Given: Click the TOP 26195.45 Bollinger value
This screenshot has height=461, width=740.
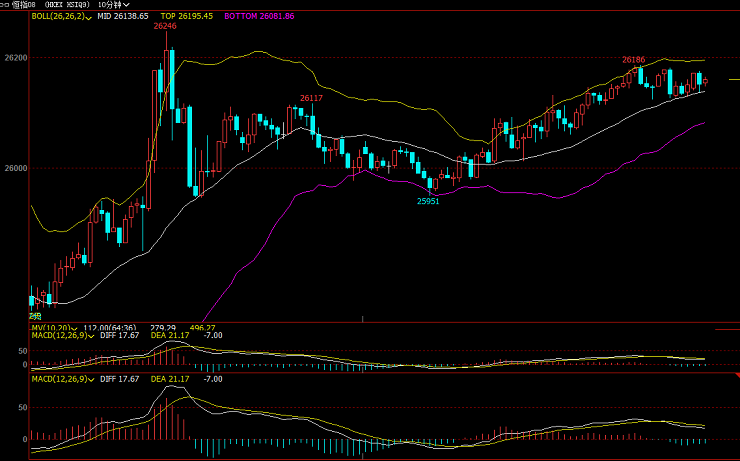Looking at the screenshot, I should [x=187, y=17].
